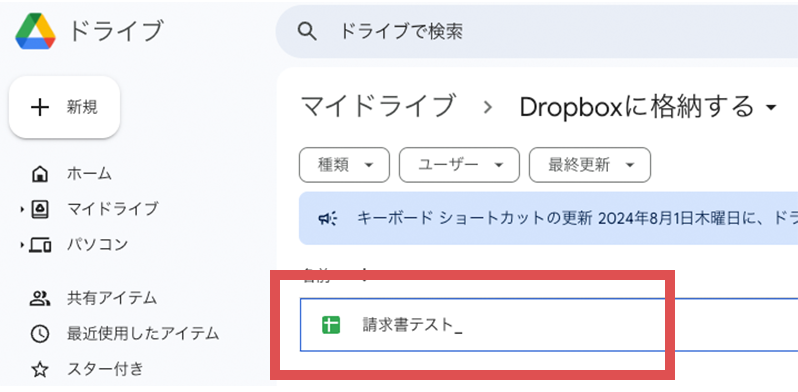Click the 最近使用したアイテム clock icon
Screen dimensions: 798x392
tap(40, 334)
